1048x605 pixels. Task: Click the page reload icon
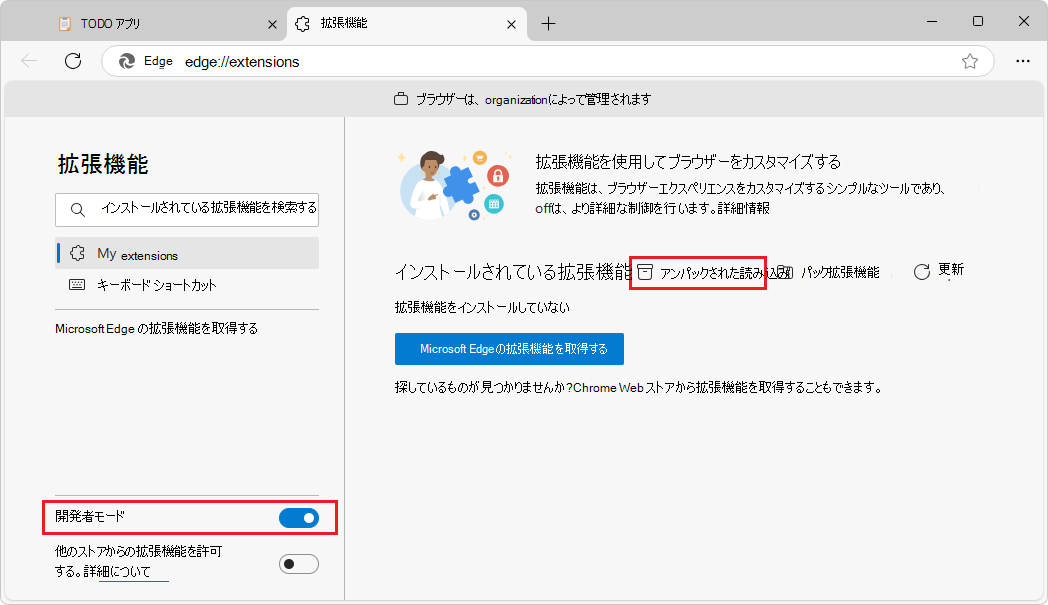coord(72,61)
